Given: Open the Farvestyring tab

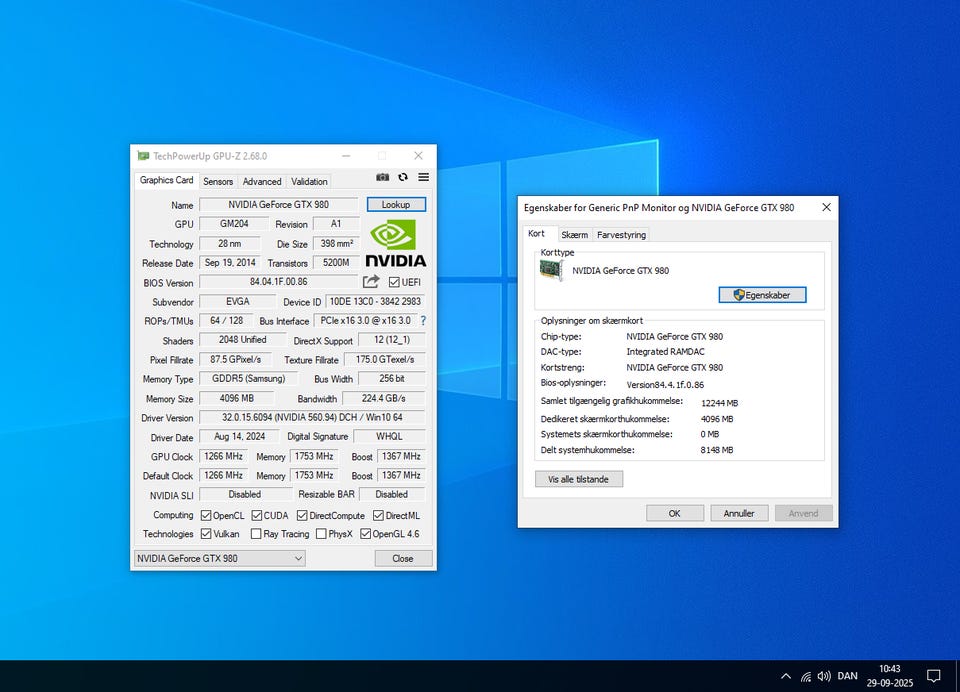Looking at the screenshot, I should click(x=621, y=235).
